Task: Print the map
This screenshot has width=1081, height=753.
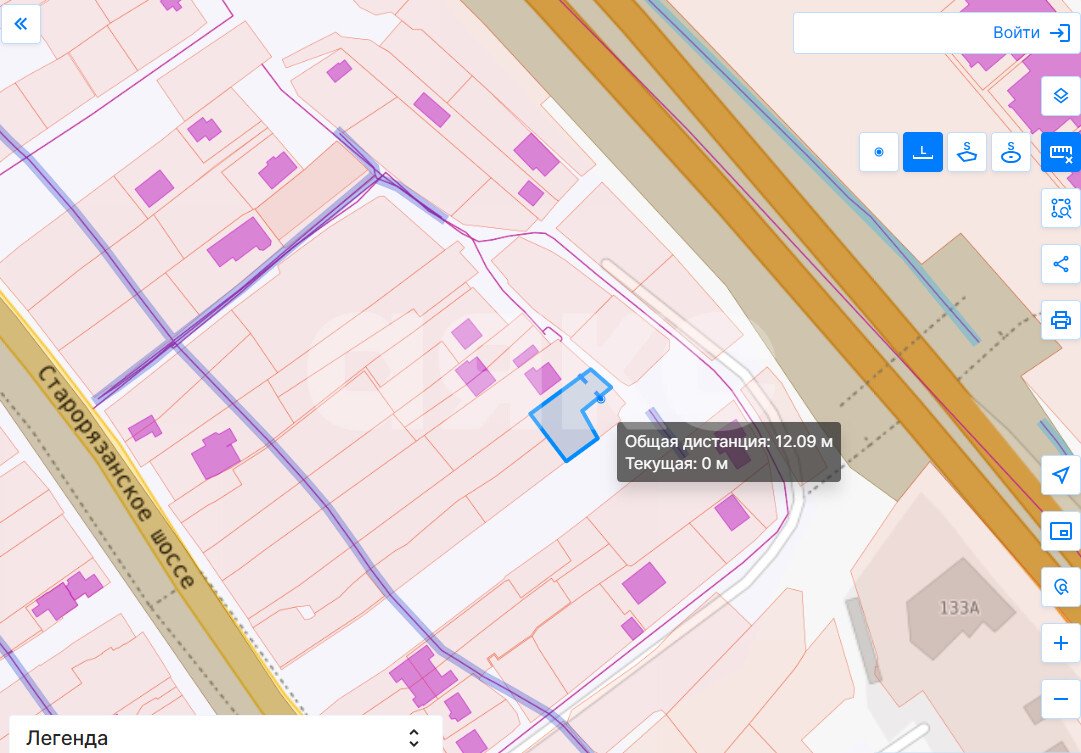Action: [1060, 319]
